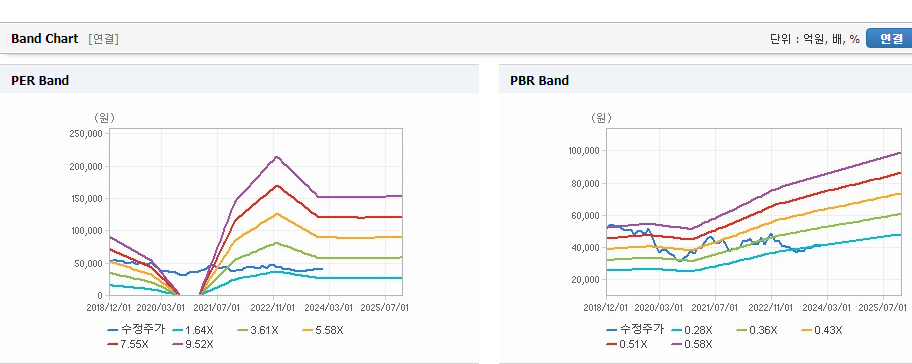Click 2022/11/01 date on PBR chart axis

click(771, 307)
